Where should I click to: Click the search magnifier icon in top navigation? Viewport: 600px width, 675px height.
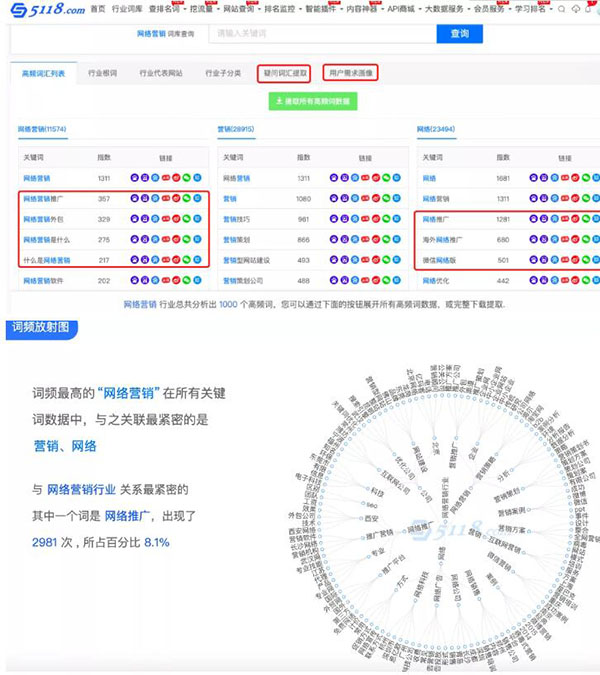point(561,9)
